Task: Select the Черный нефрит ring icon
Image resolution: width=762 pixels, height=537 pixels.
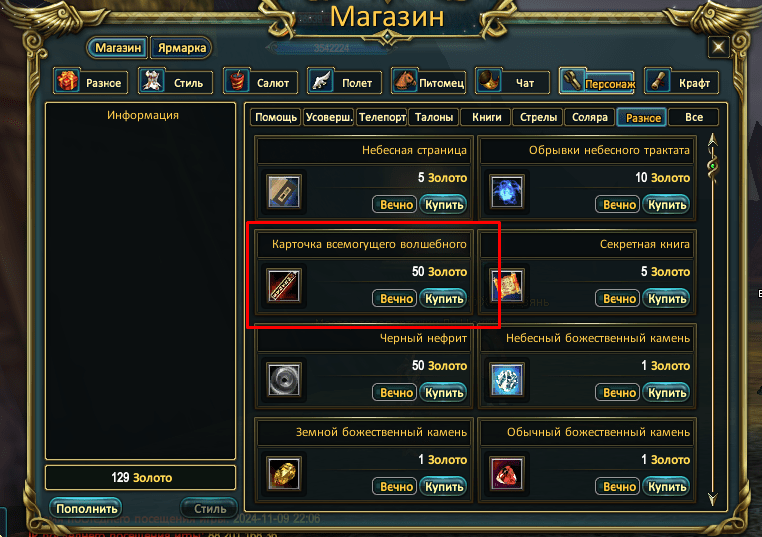Action: 284,379
